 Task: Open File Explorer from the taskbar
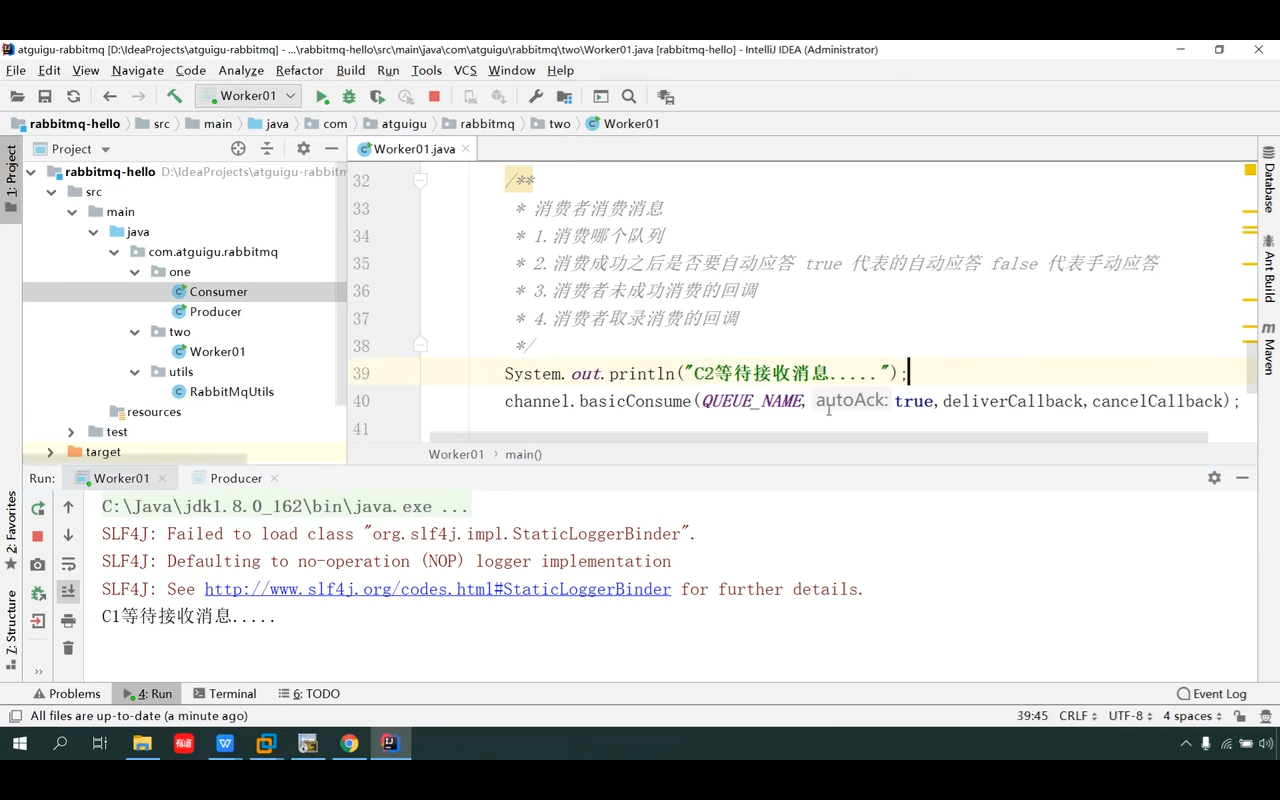pos(142,743)
